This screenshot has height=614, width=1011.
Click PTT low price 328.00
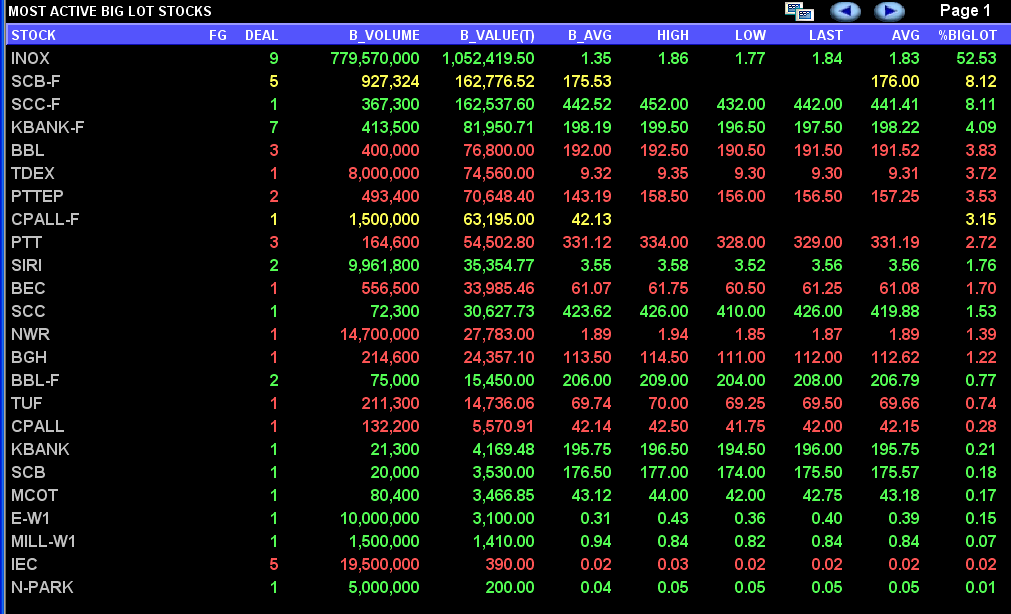741,243
